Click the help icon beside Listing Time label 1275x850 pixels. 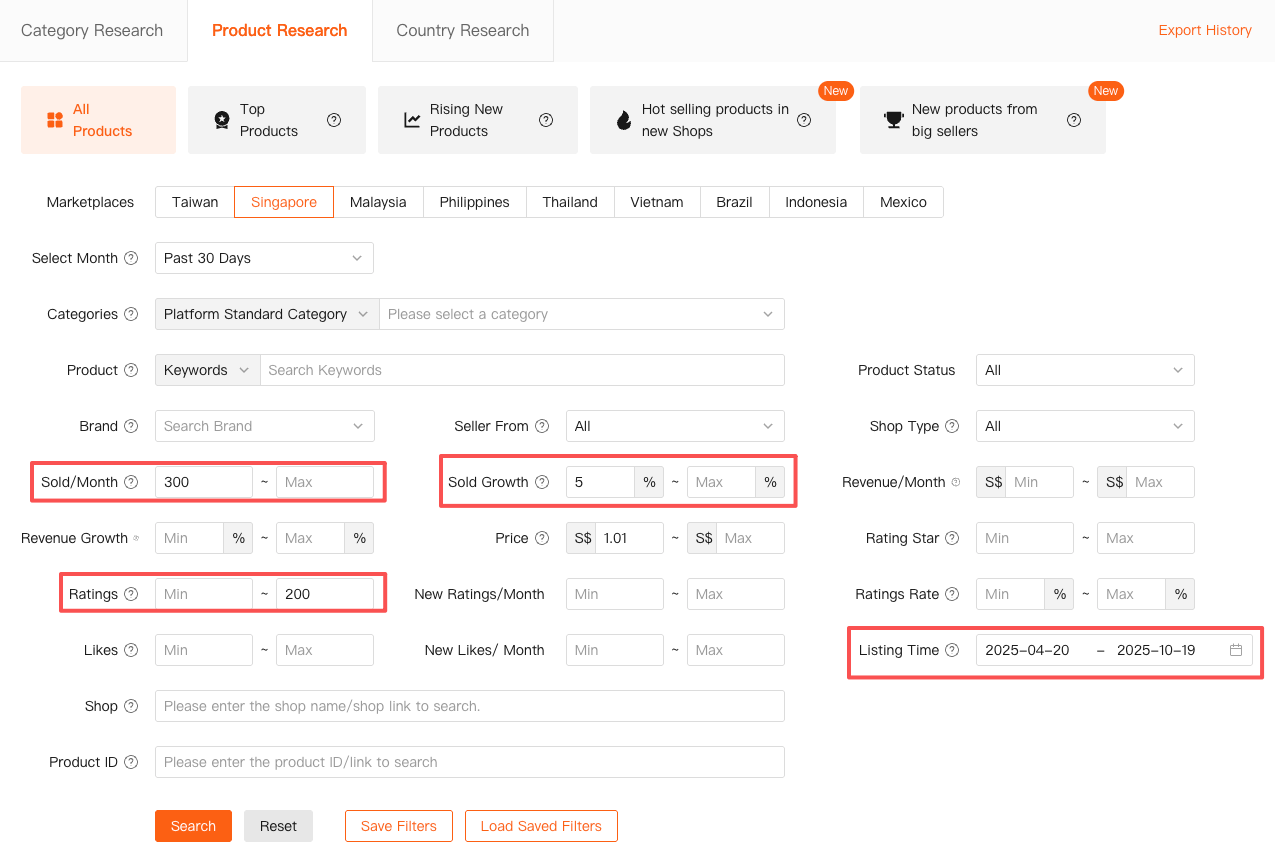point(952,650)
